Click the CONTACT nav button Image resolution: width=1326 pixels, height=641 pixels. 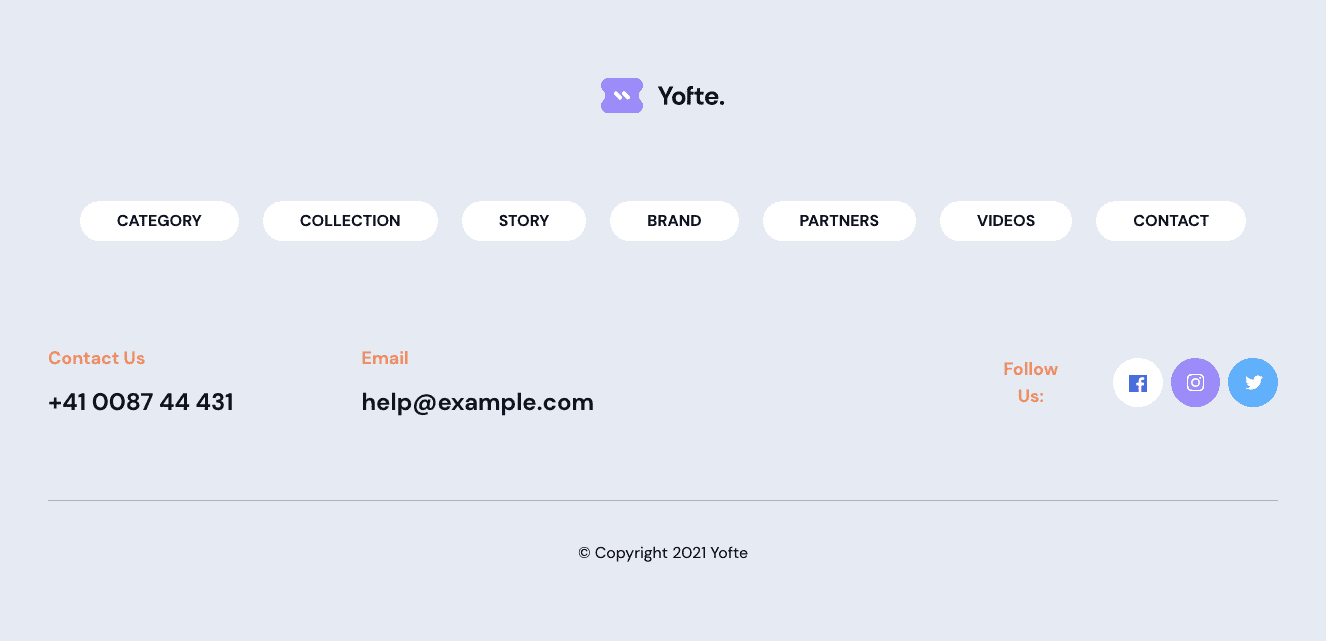1171,221
